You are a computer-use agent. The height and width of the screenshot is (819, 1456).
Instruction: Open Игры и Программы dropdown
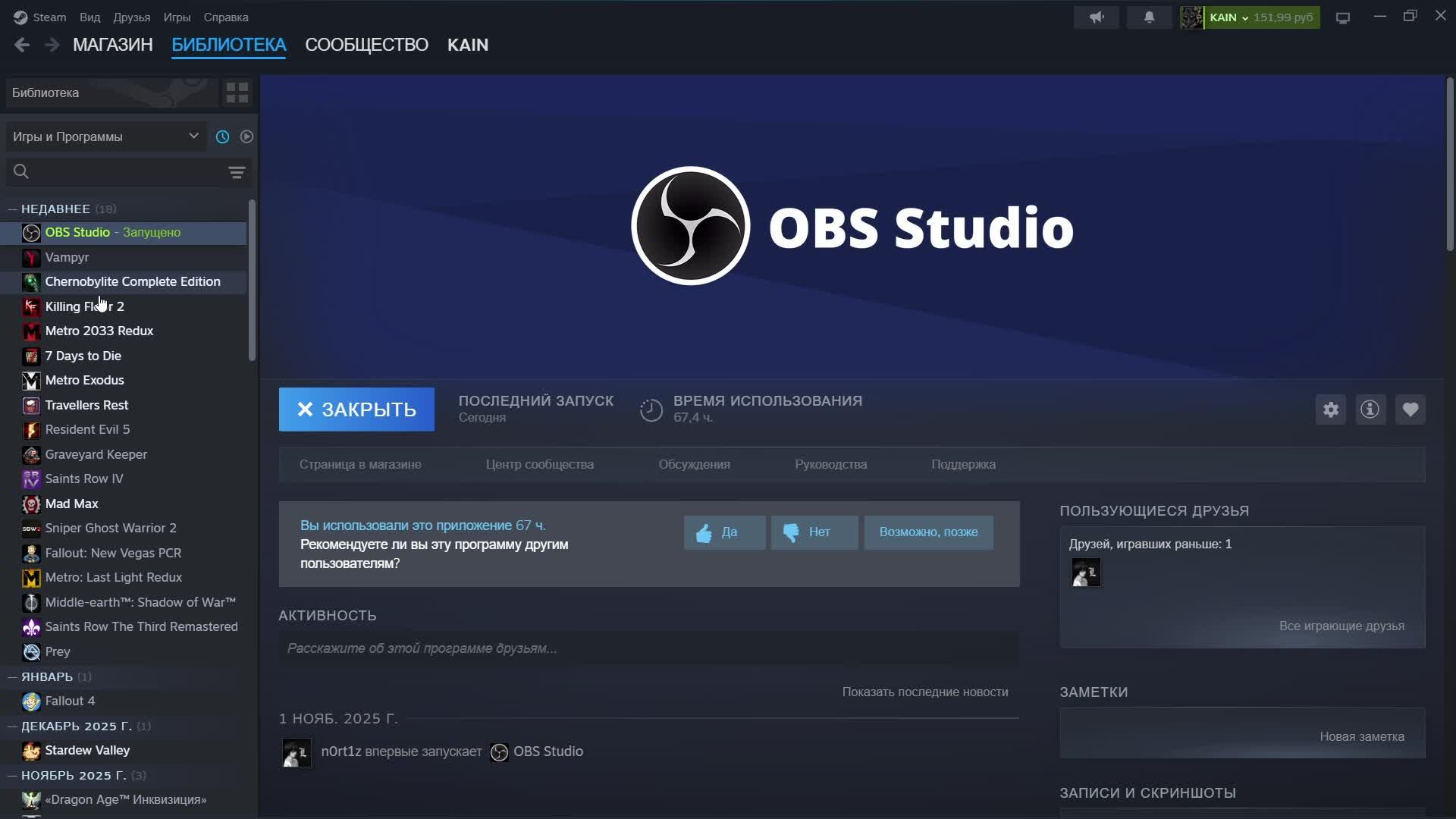pos(105,136)
